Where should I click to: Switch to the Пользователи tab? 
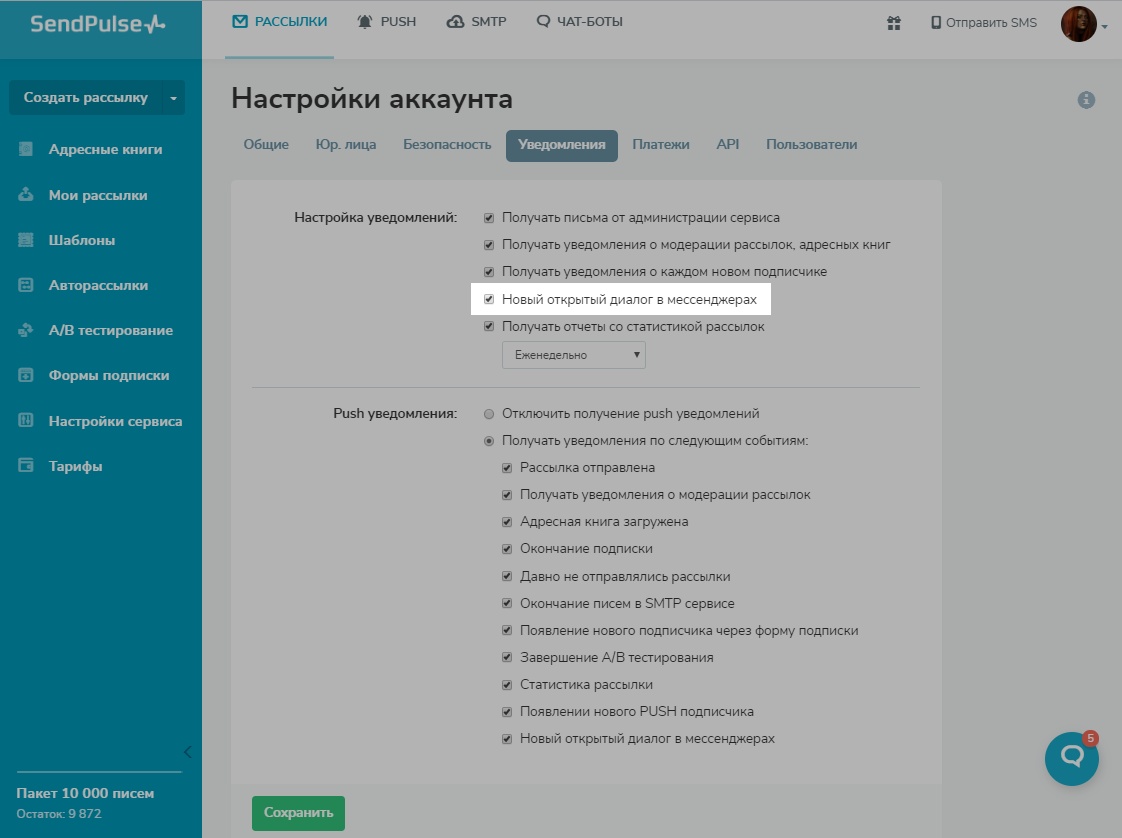811,145
